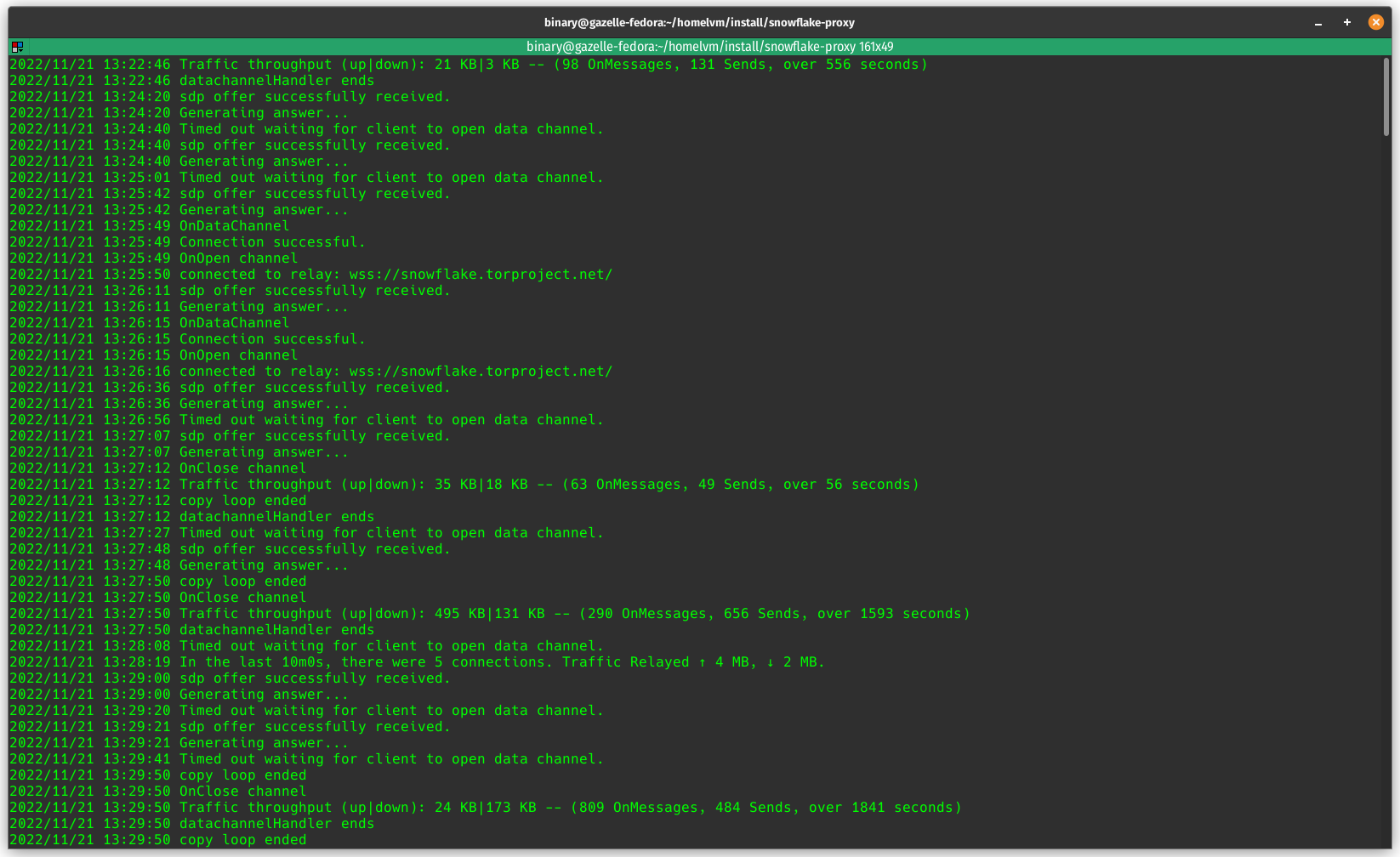Grab the vertical scrollbar thumb
Screen dimensions: 1400x857
(x=1386, y=96)
